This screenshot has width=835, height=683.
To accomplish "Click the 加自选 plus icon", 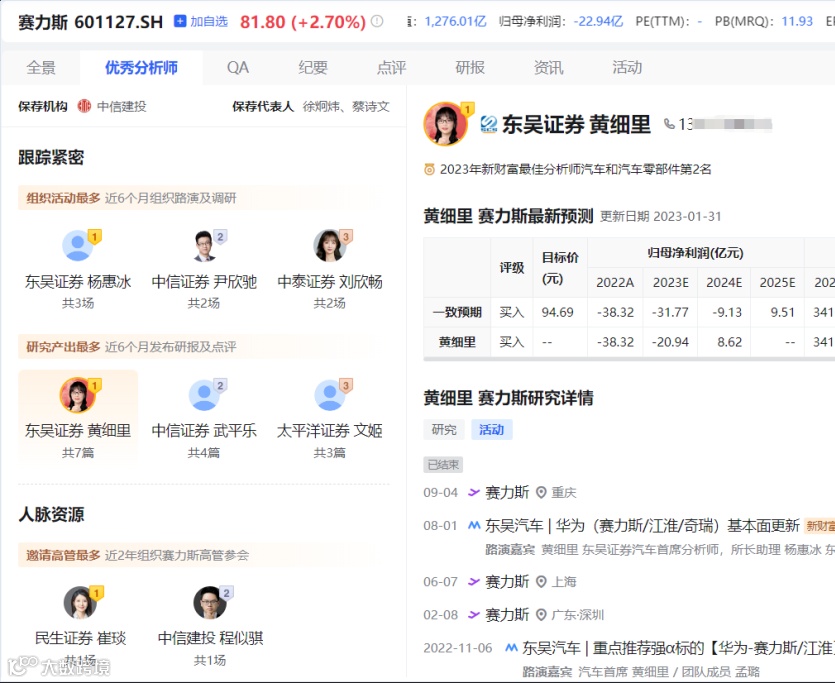I will click(x=181, y=21).
